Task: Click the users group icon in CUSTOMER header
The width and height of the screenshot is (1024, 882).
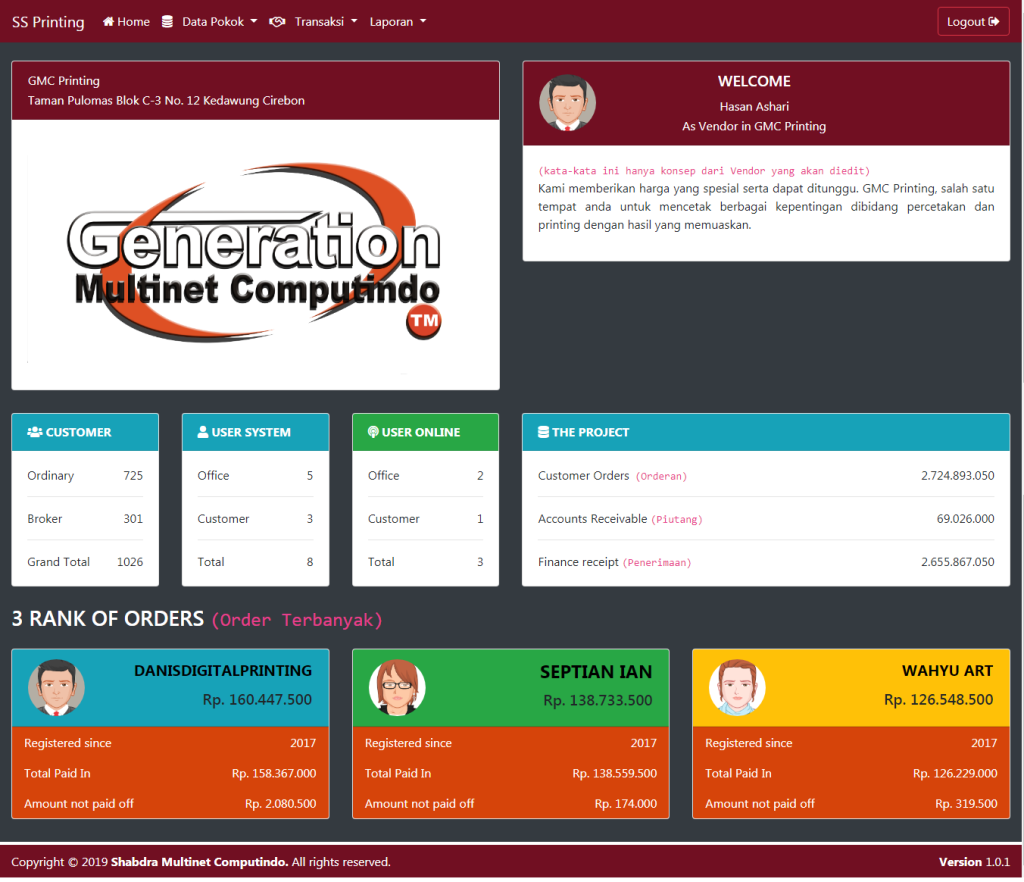Action: point(35,432)
